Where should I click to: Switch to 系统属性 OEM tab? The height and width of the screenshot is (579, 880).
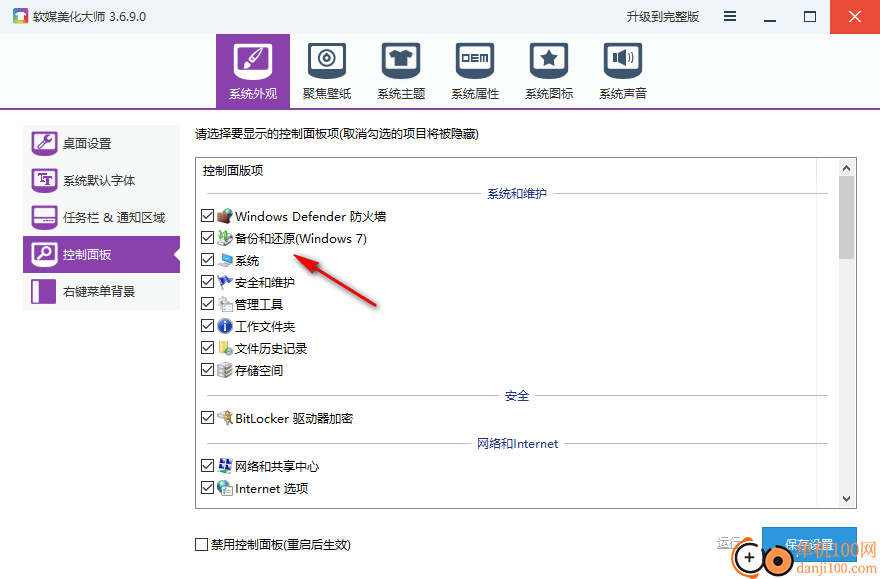(x=475, y=71)
